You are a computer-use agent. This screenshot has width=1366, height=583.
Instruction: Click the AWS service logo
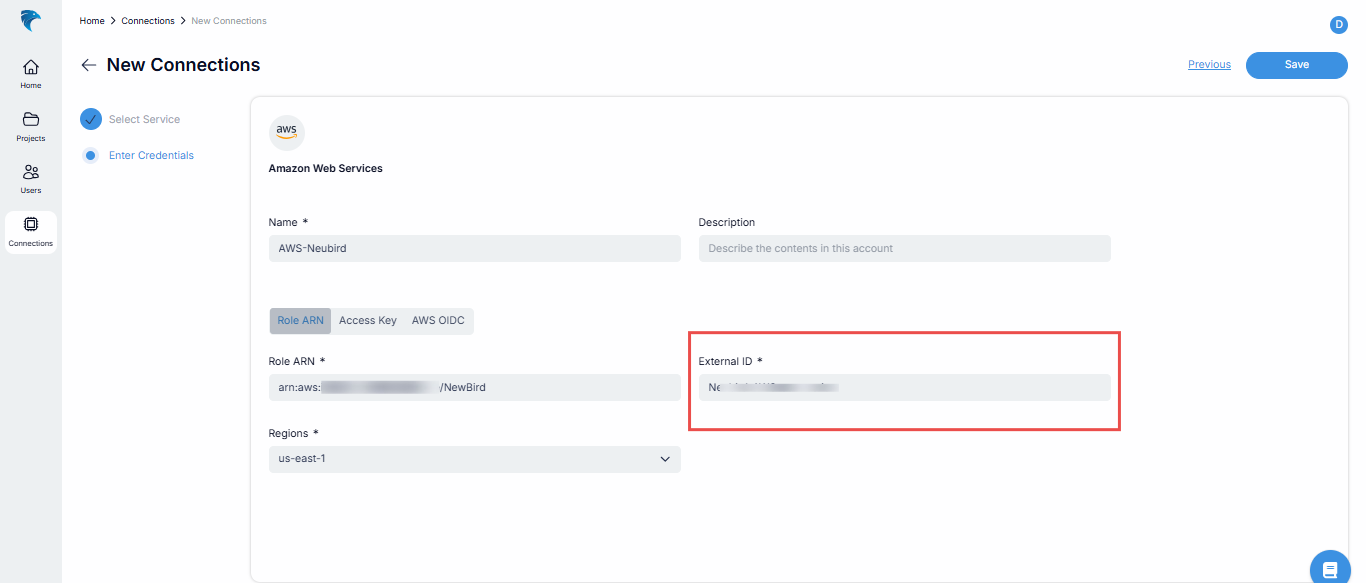287,133
